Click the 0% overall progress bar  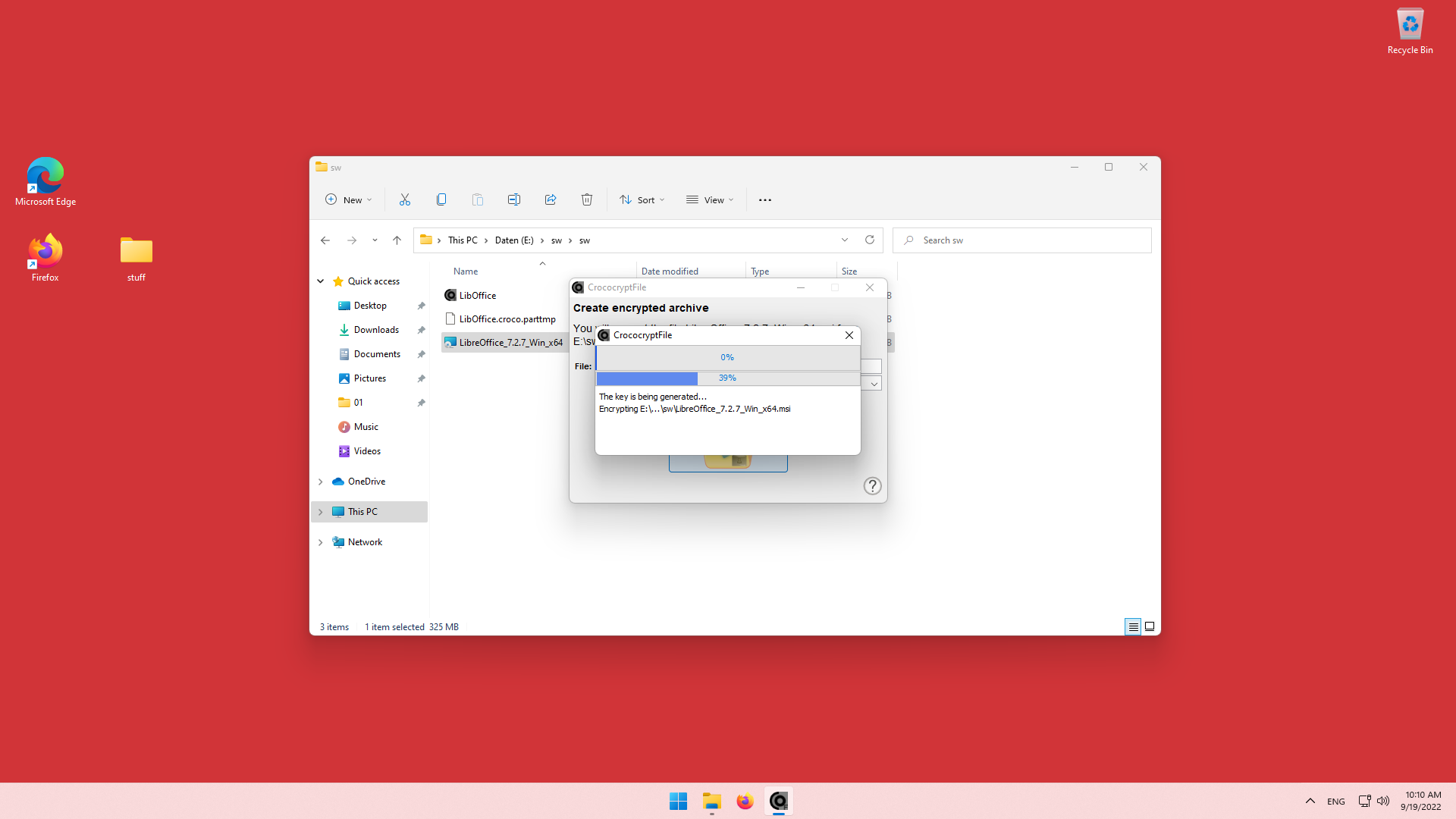[728, 358]
